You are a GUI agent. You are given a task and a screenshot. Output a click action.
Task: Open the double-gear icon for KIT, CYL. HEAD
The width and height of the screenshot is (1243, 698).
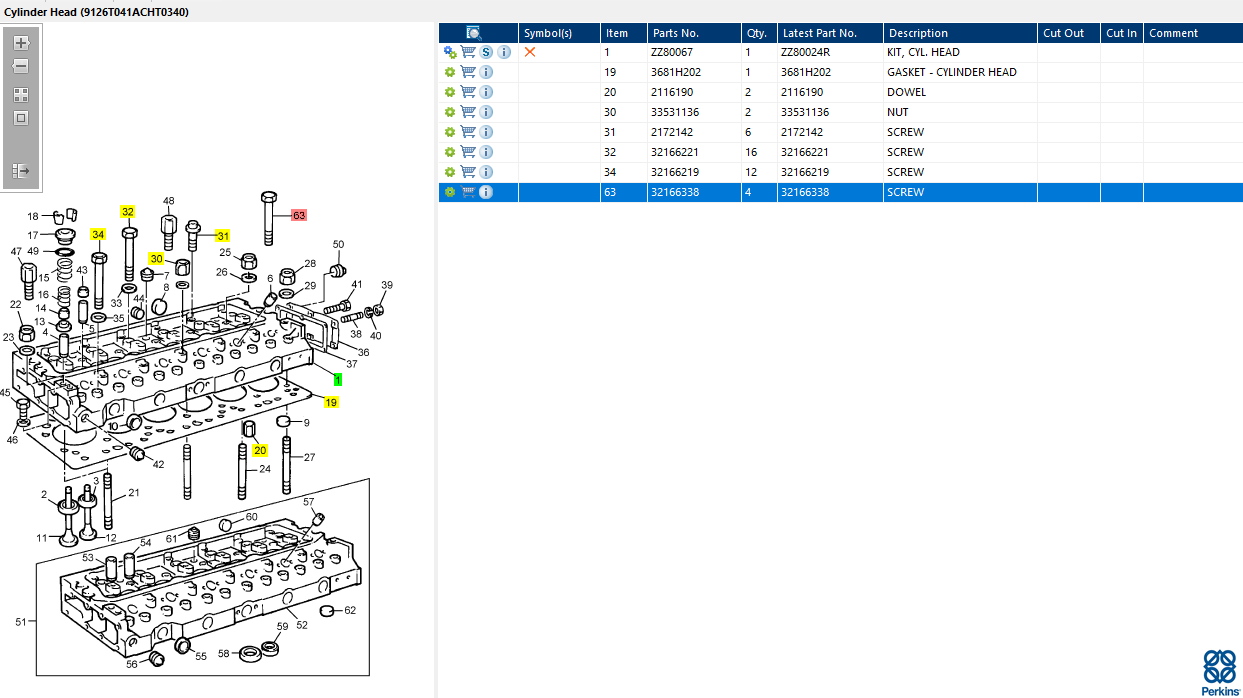(x=450, y=52)
